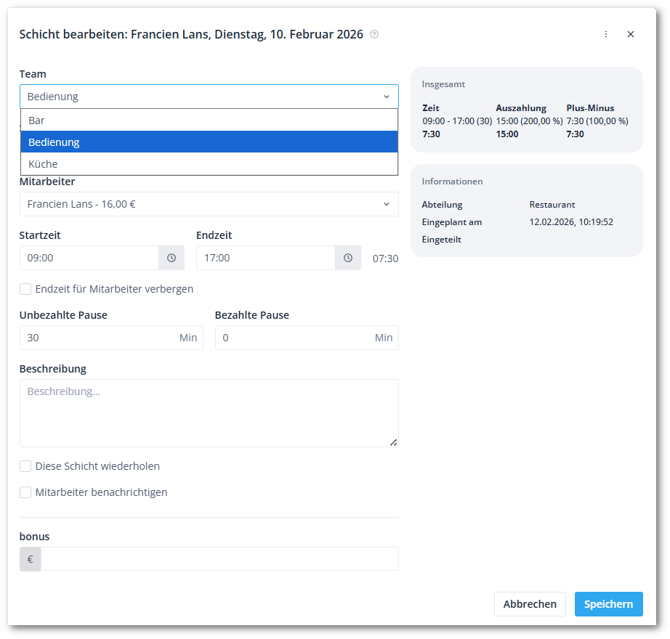
Task: Click the euro symbol in bonus field
Action: (x=30, y=559)
